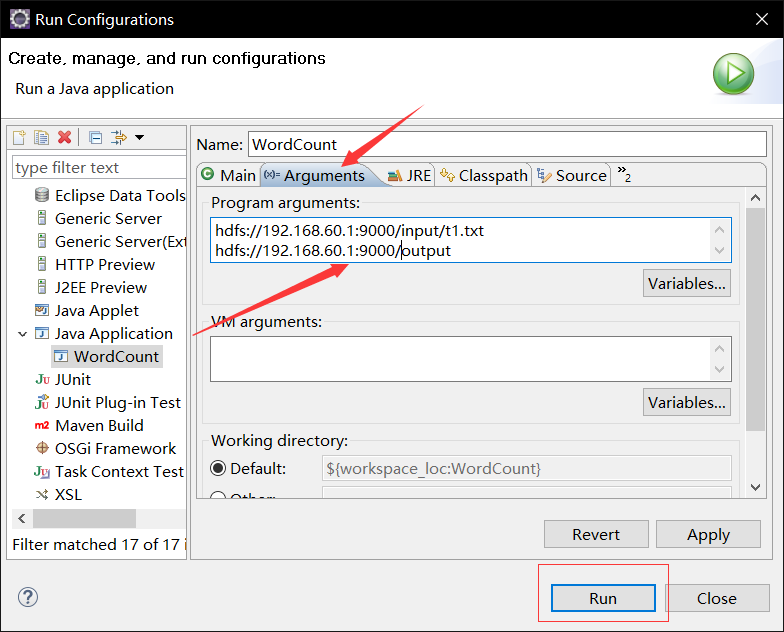The width and height of the screenshot is (784, 632).
Task: Click the dialog help question mark icon
Action: click(27, 597)
